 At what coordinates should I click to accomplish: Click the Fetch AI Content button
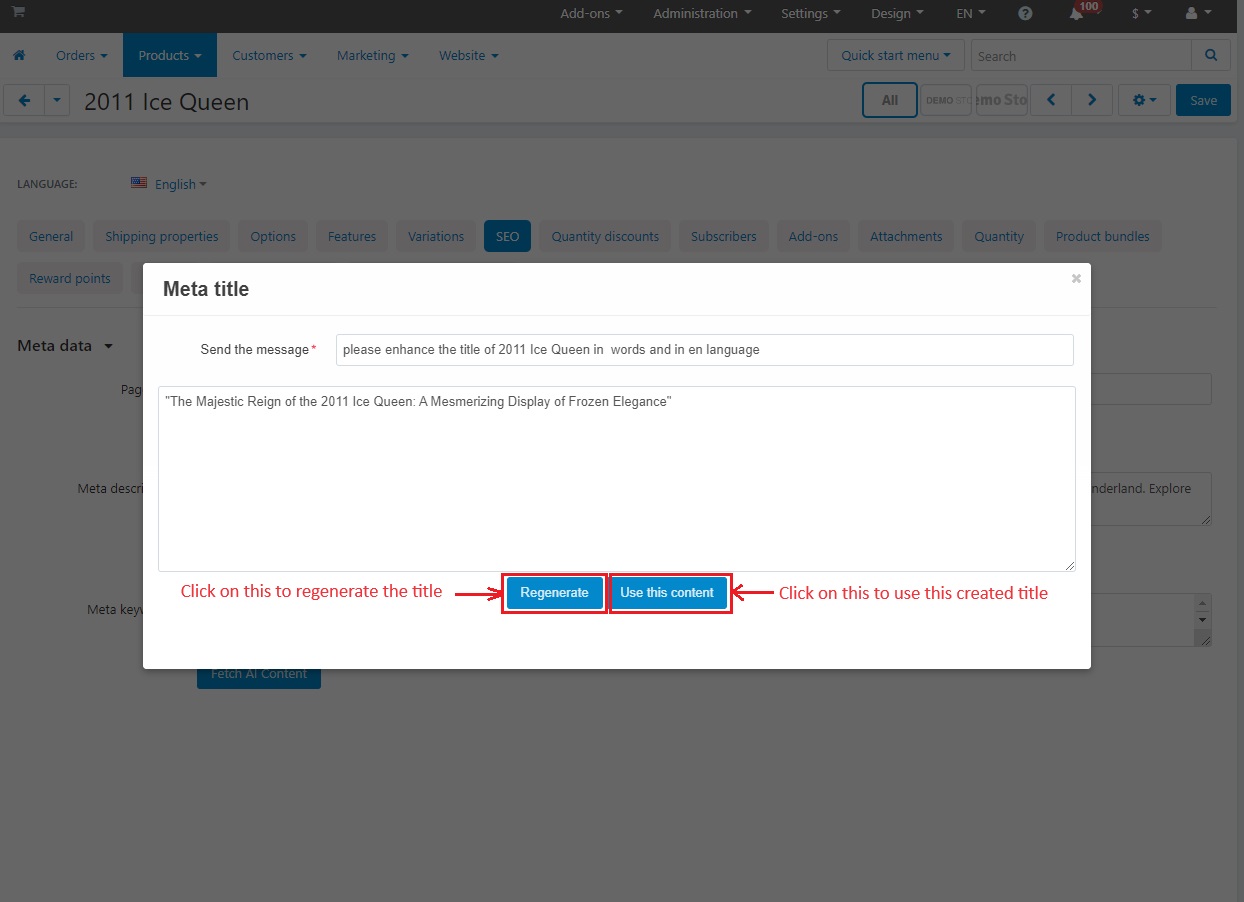[x=259, y=678]
